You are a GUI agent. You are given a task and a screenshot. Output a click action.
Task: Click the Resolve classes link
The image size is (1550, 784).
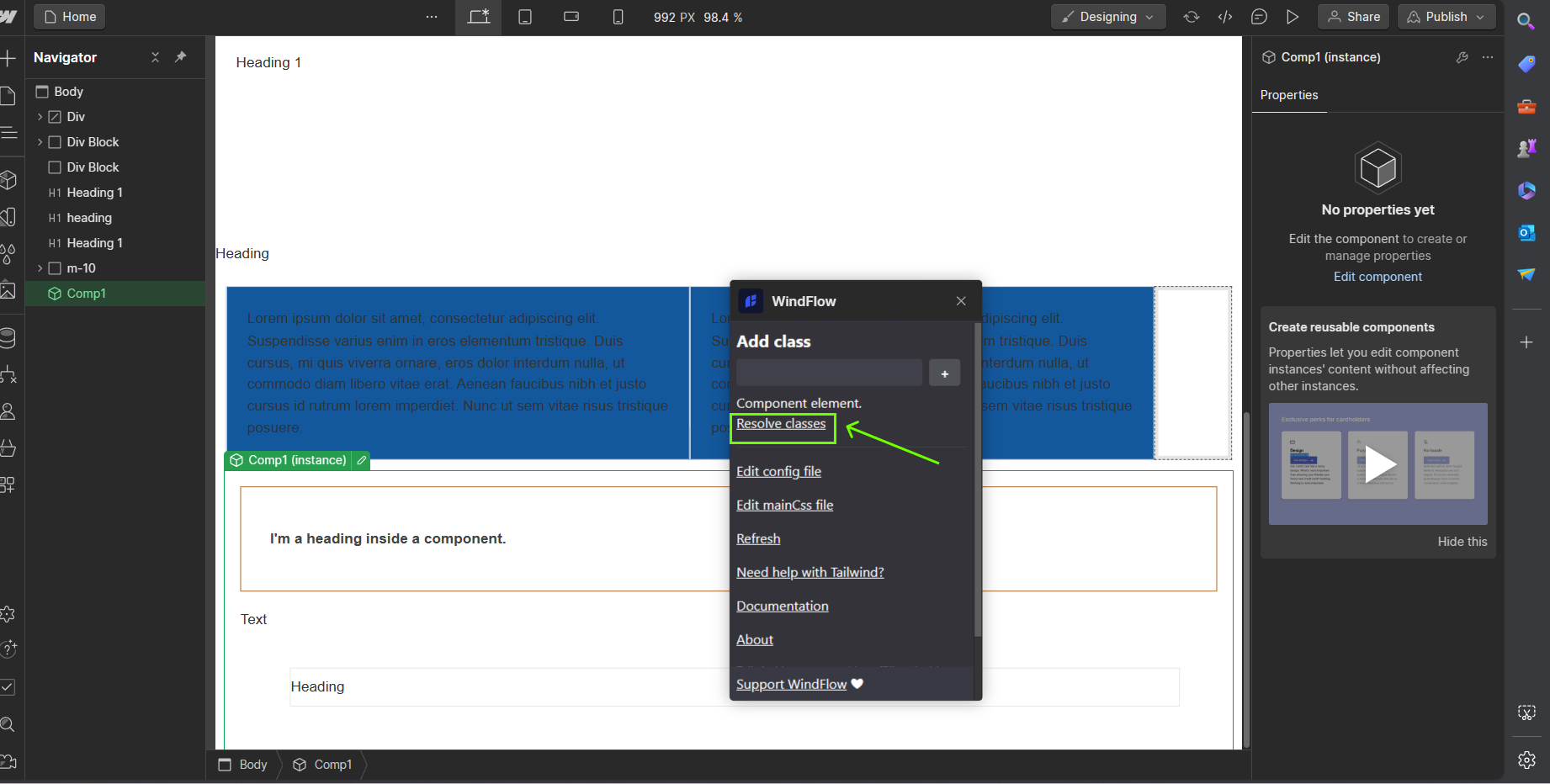tap(781, 424)
